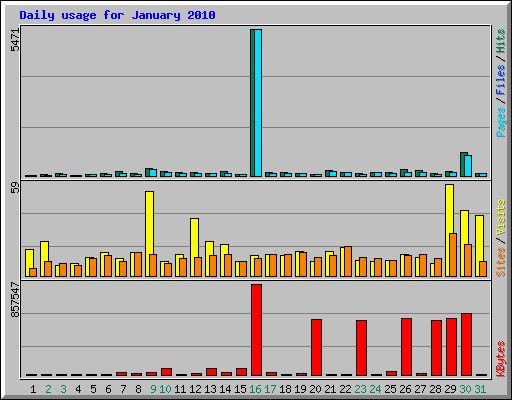The image size is (512, 400).
Task: Click the 'Files' legend label
Action: [x=501, y=79]
